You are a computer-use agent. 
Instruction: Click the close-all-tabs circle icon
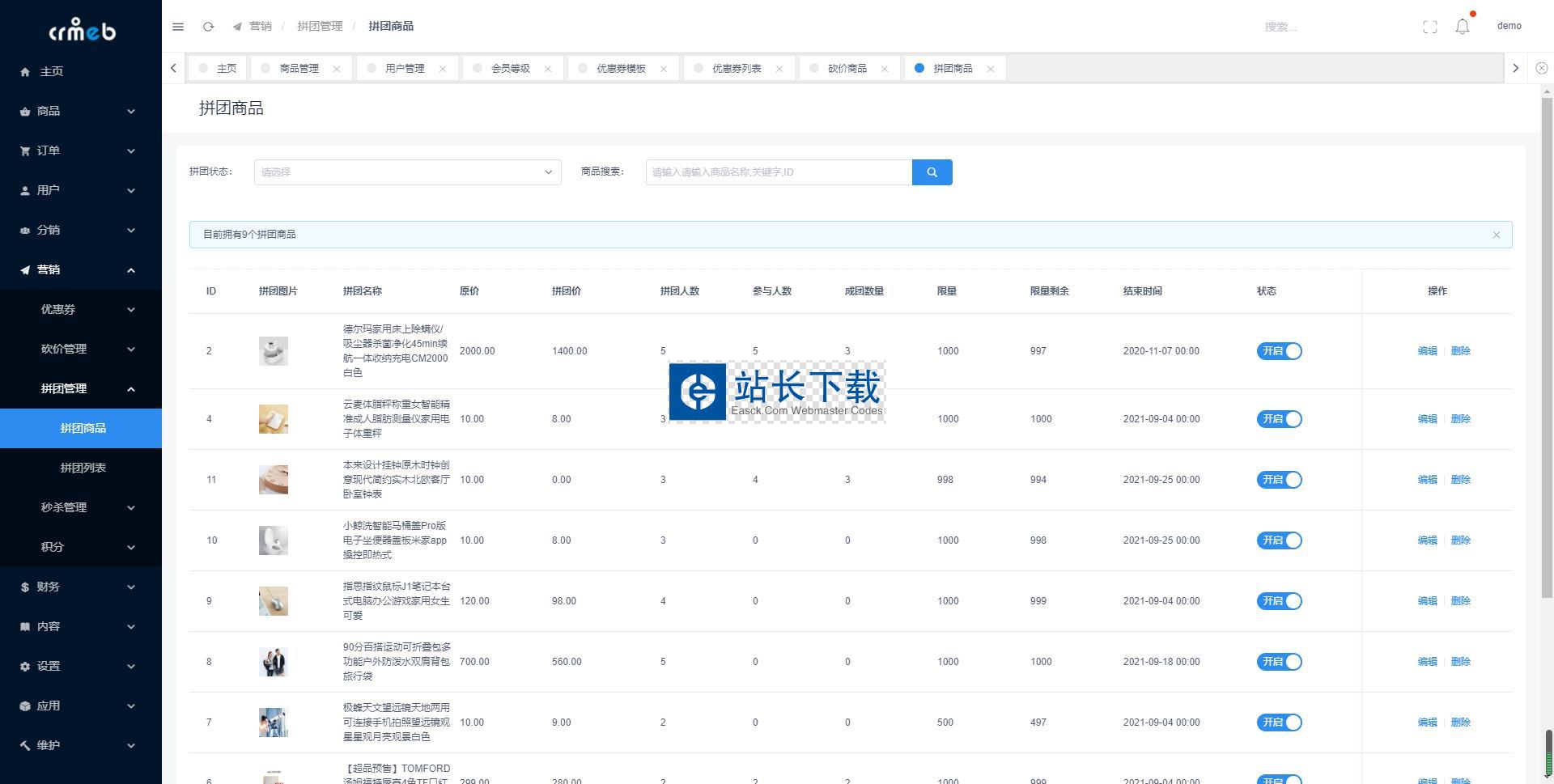point(1541,69)
